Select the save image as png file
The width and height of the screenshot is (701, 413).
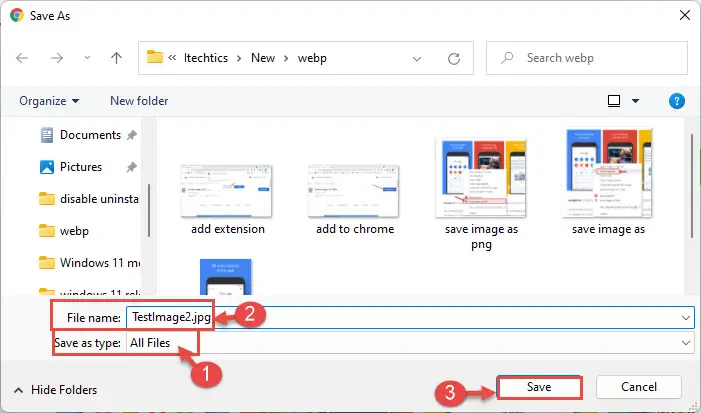coord(481,194)
